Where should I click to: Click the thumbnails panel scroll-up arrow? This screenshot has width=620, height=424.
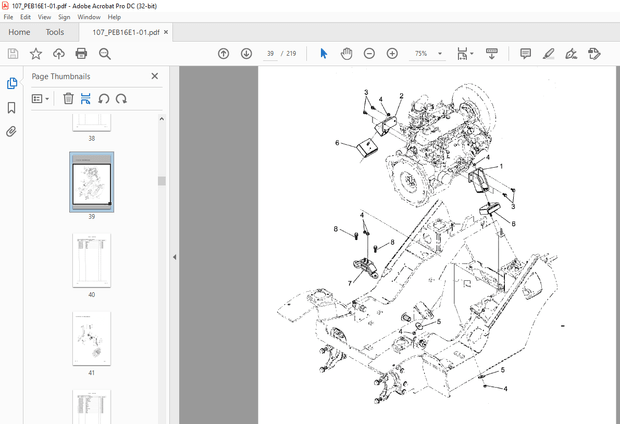pyautogui.click(x=161, y=119)
